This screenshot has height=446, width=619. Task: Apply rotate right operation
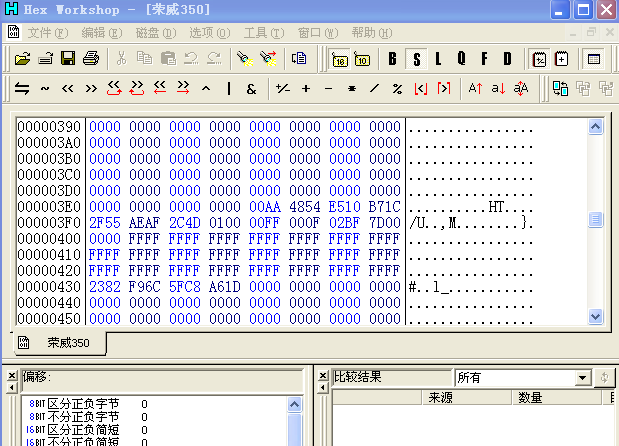[137, 88]
